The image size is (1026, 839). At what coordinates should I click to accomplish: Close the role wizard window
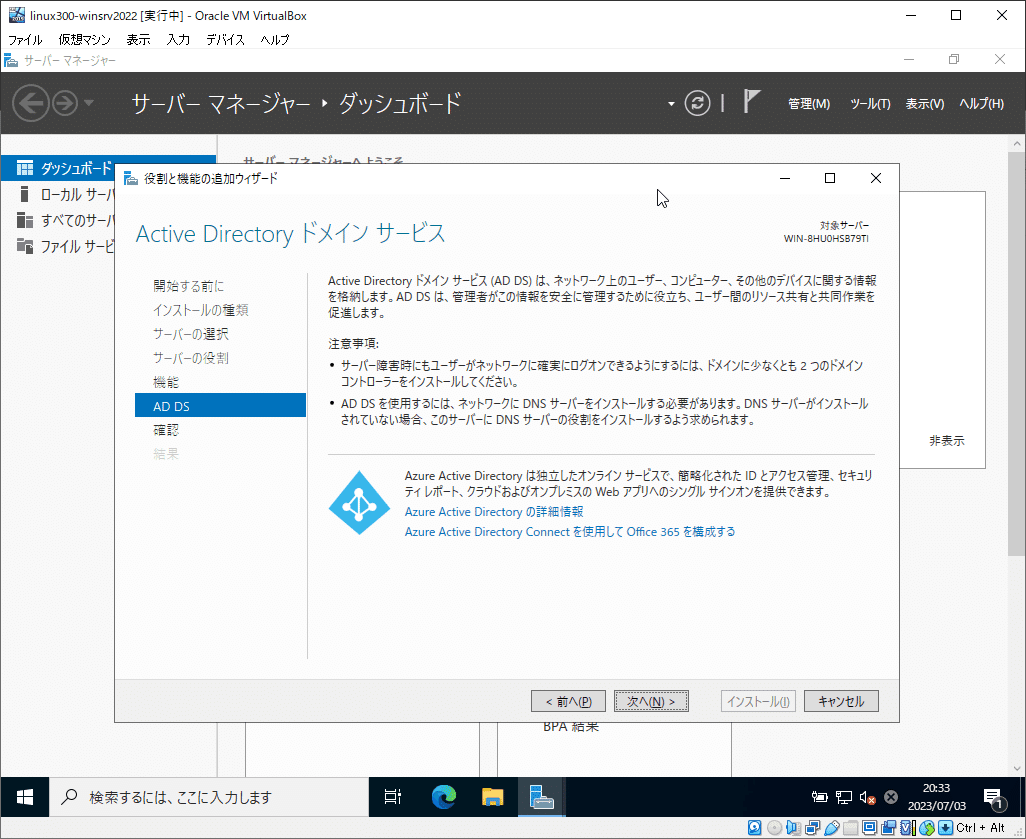876,178
